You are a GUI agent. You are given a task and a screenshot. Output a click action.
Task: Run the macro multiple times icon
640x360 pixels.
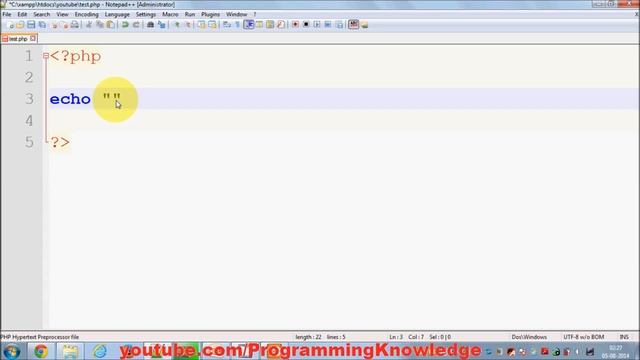tap(328, 25)
